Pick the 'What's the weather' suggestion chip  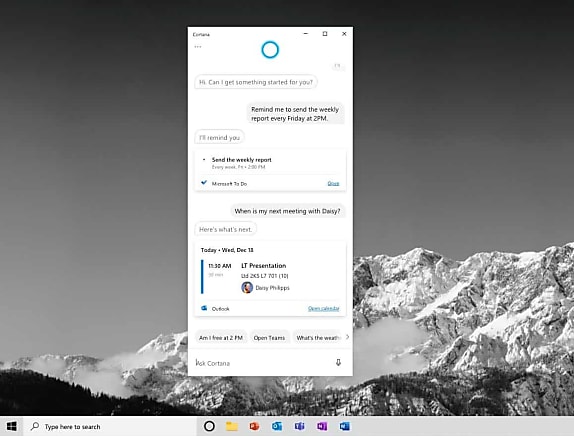click(x=318, y=338)
